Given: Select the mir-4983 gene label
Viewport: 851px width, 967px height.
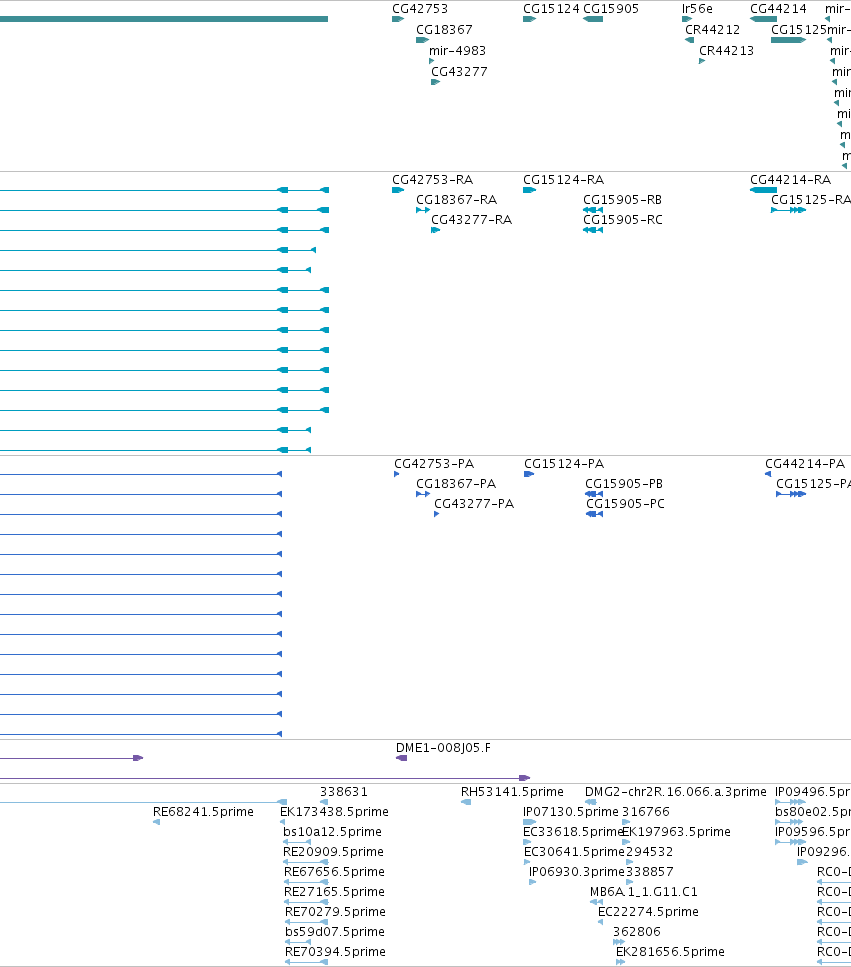Looking at the screenshot, I should pyautogui.click(x=458, y=51).
